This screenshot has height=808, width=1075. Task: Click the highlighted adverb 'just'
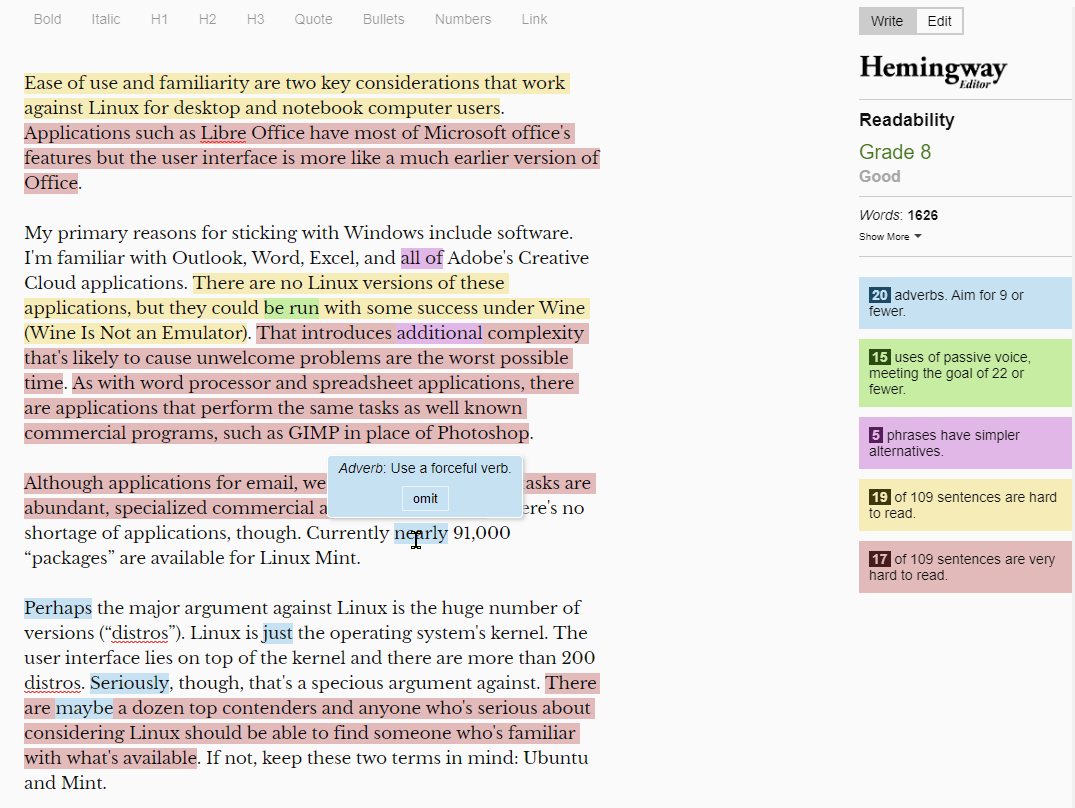click(x=278, y=633)
